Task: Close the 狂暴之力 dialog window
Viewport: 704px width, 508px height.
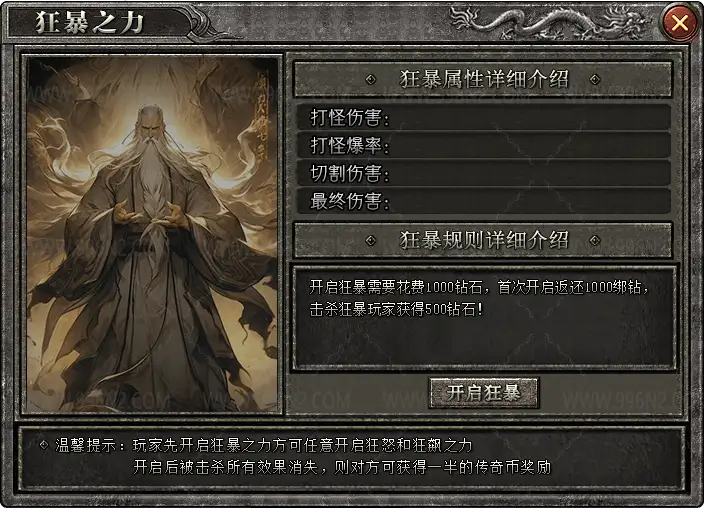Action: [x=680, y=22]
